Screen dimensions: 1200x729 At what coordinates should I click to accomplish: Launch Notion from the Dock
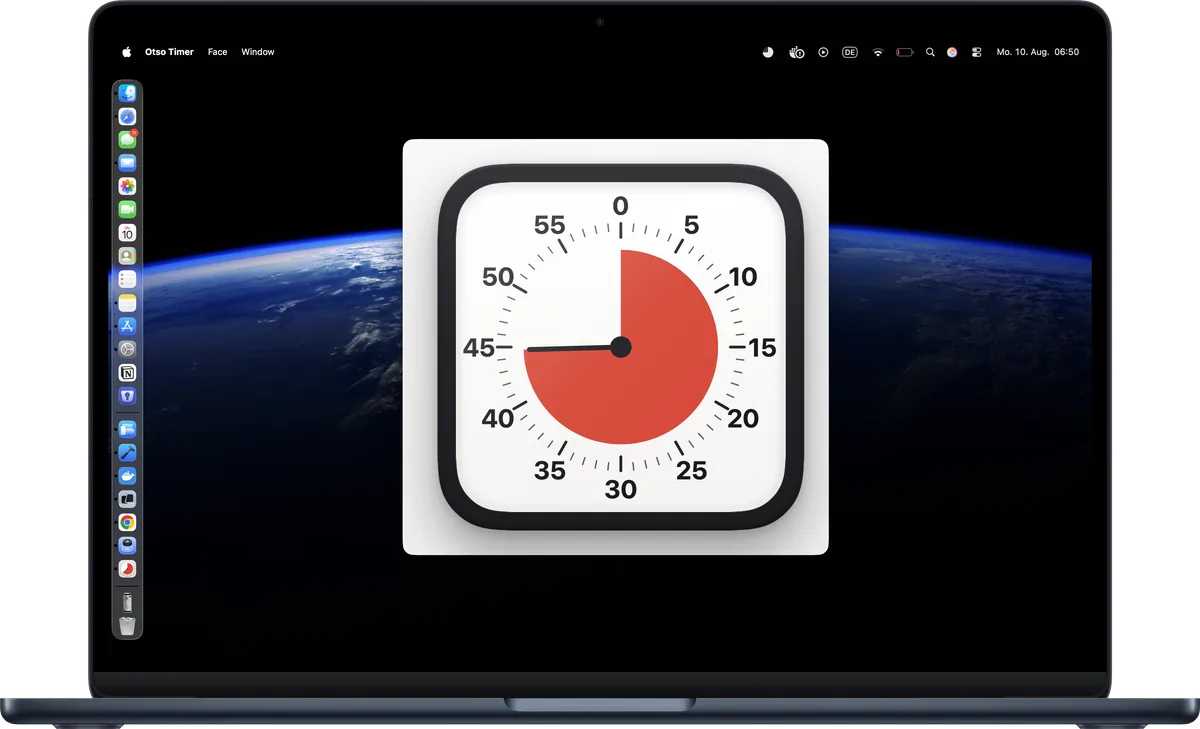[127, 372]
